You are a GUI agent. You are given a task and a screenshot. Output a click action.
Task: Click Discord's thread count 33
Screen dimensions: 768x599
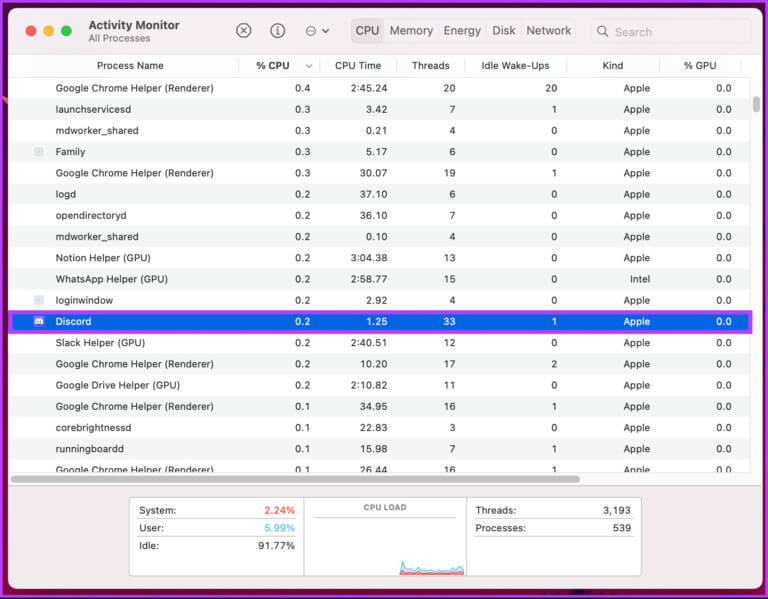click(449, 322)
